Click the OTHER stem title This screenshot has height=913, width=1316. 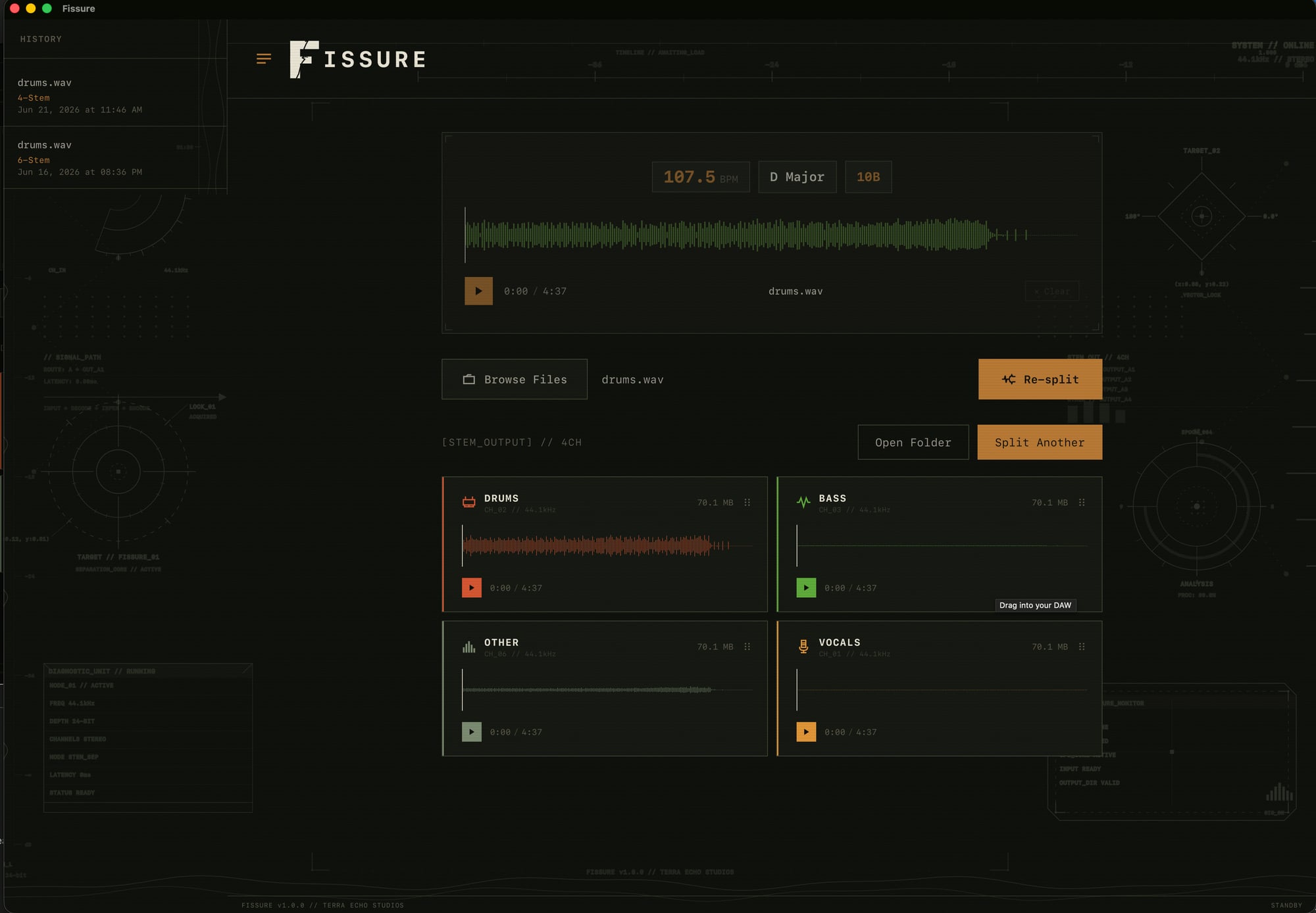(x=501, y=643)
